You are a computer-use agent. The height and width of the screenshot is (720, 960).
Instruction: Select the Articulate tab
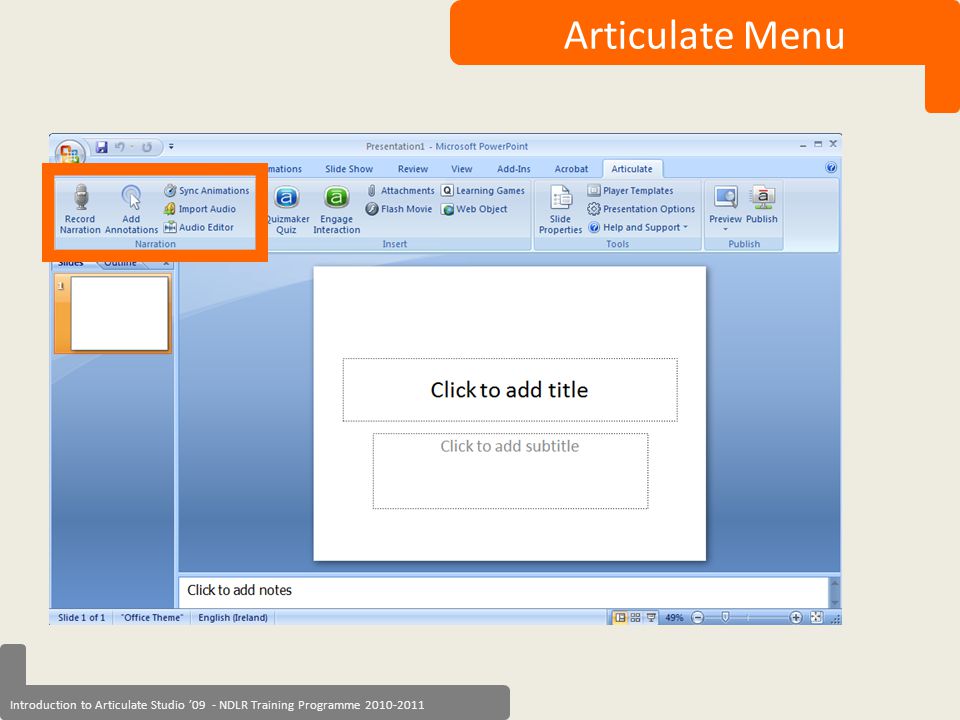[632, 169]
